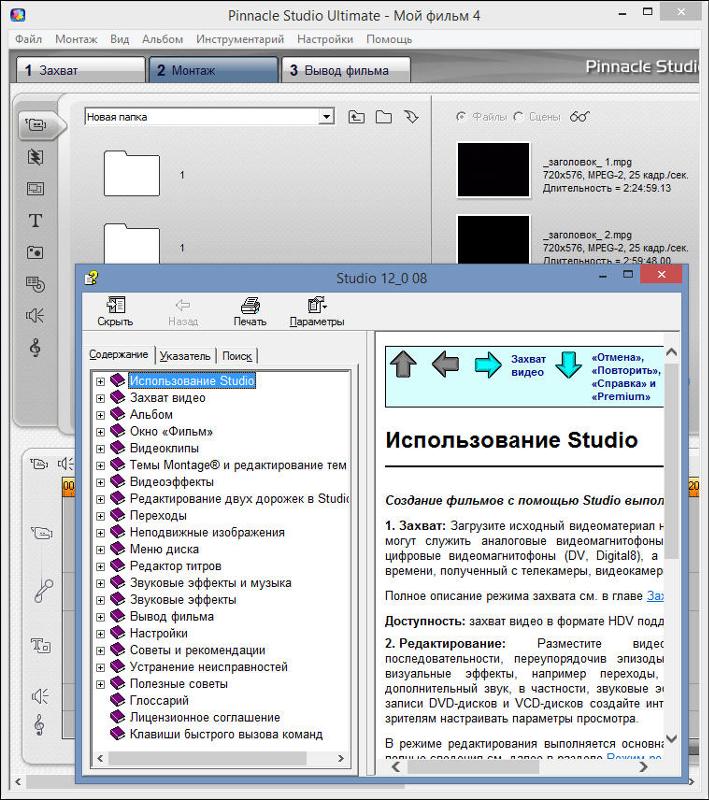Expand the 'Видеоэффекты' help topic

[100, 482]
